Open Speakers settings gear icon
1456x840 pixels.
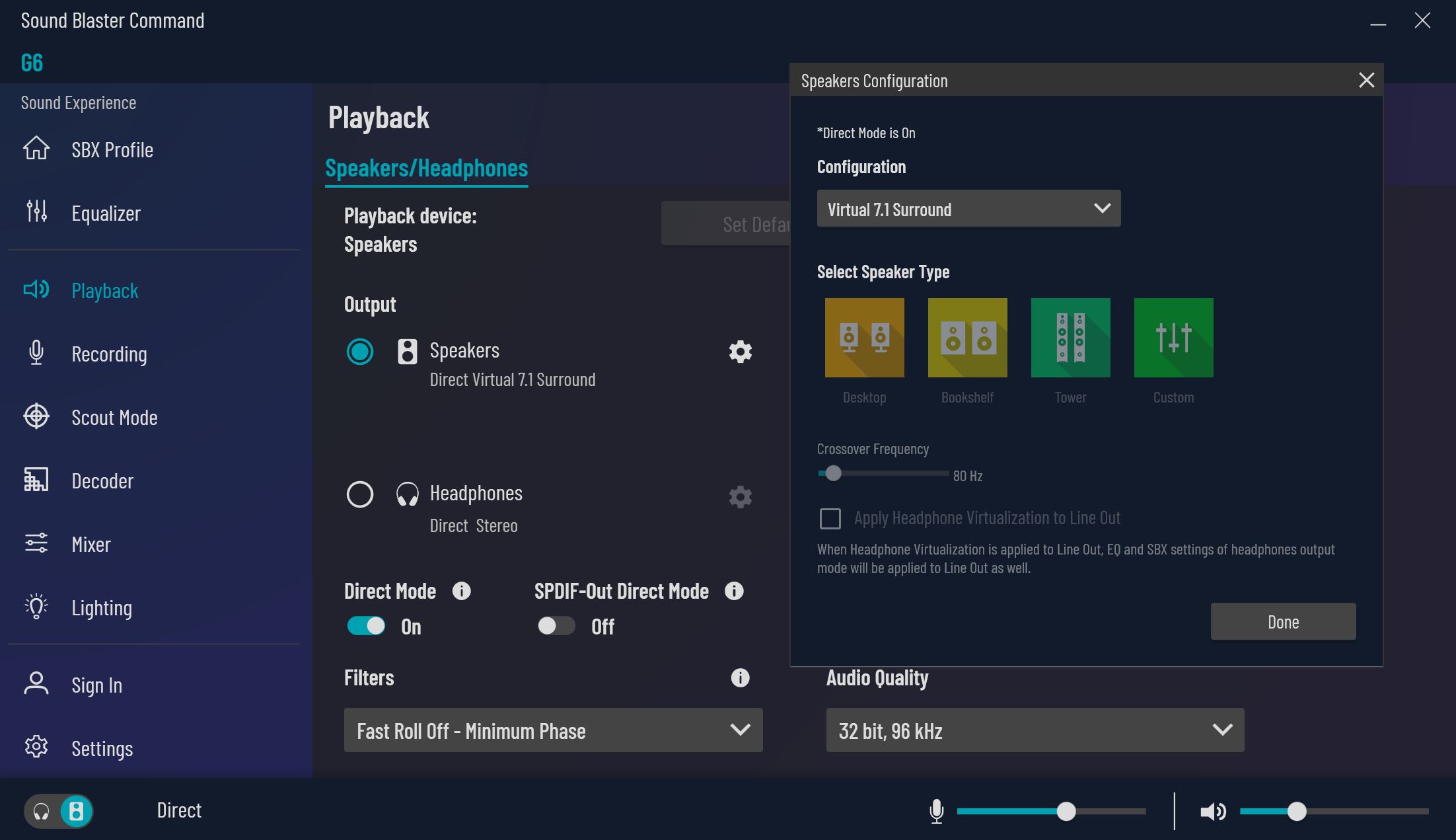[x=740, y=352]
